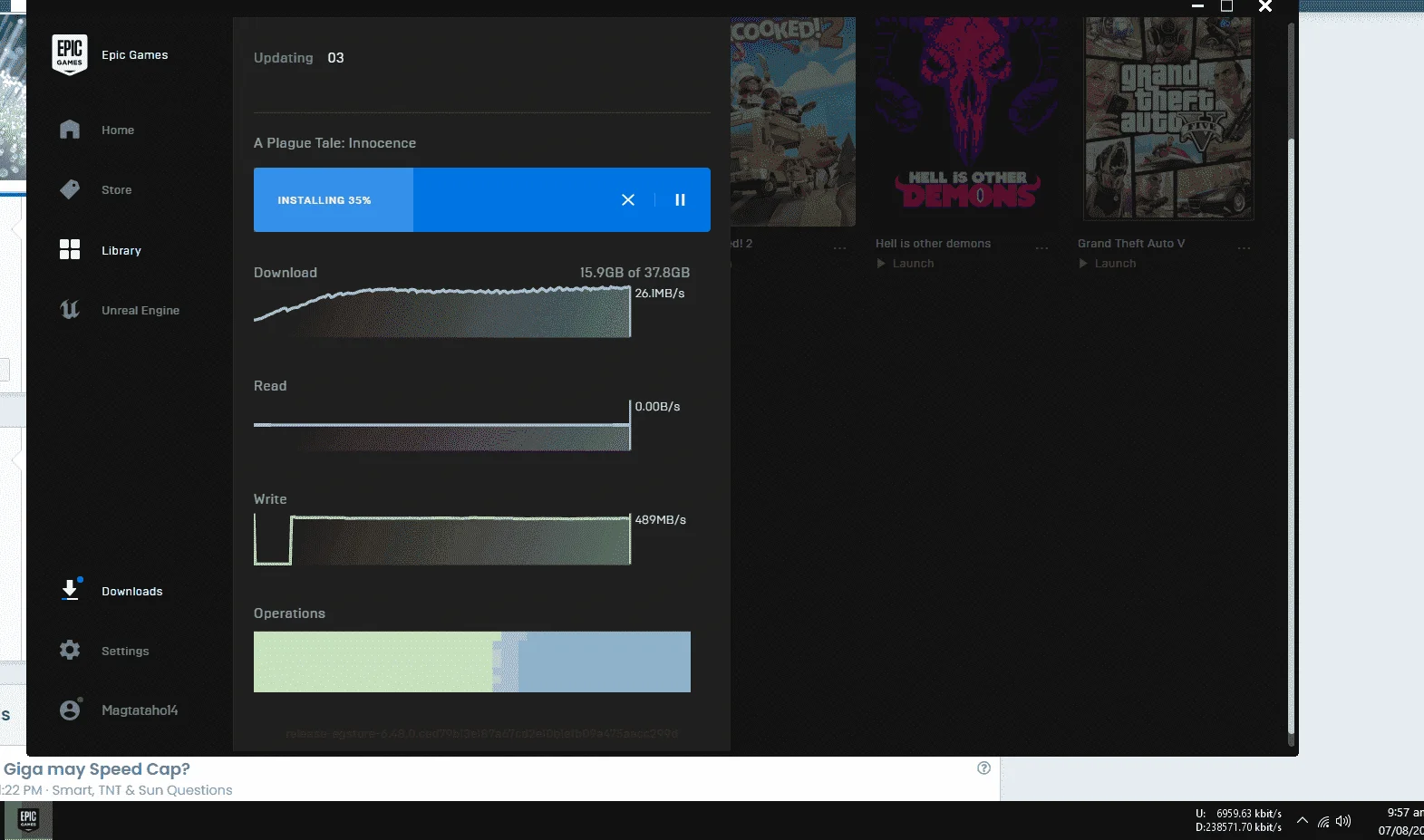Click the 0.00B/s read speed value
This screenshot has height=840, width=1424.
(x=658, y=407)
